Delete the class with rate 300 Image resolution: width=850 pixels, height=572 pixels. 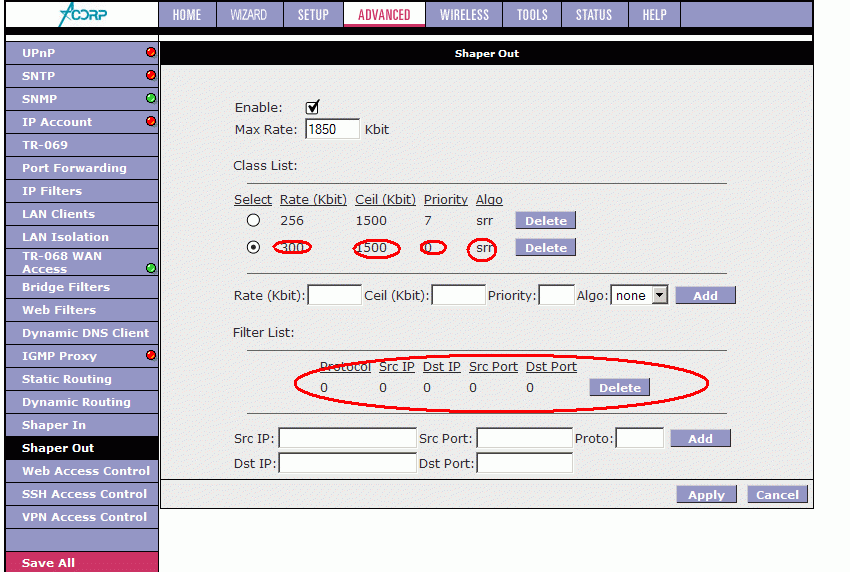[x=545, y=248]
